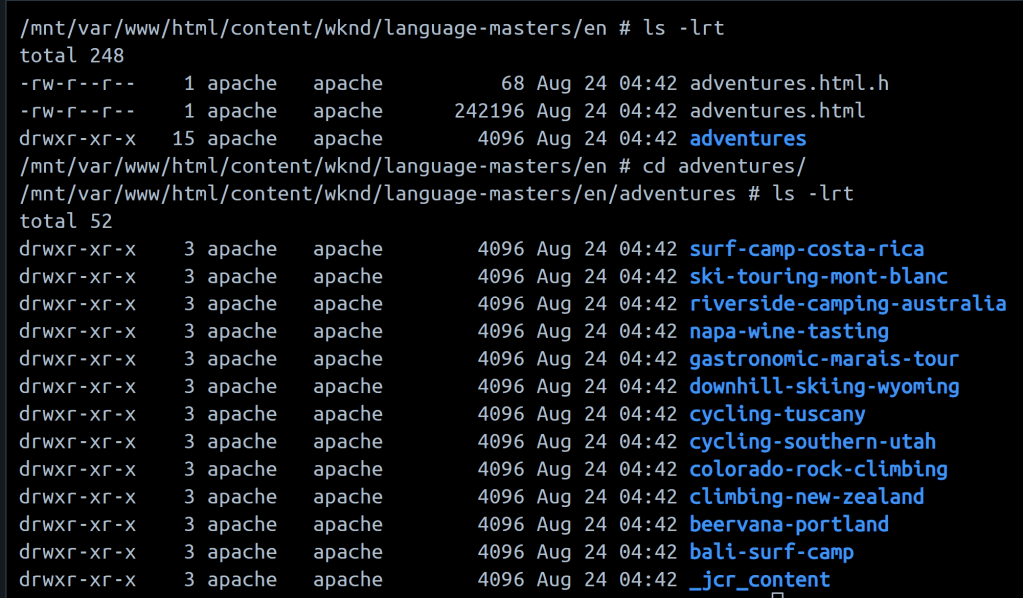Select the colorado-rock-climbing directory name

tap(818, 469)
